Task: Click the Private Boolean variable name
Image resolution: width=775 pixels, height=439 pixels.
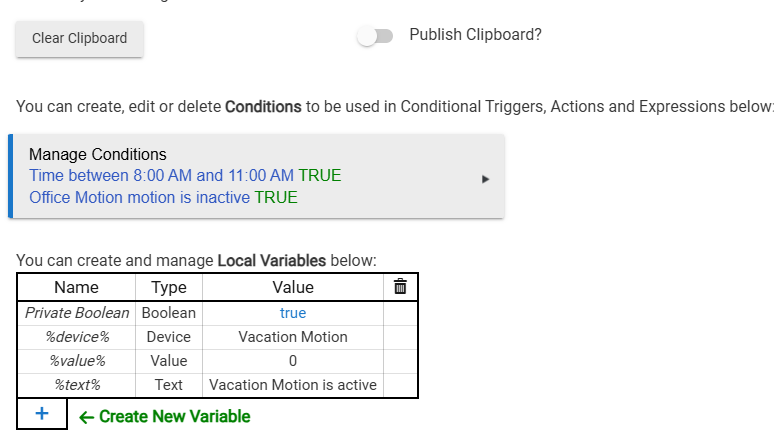Action: pyautogui.click(x=77, y=313)
